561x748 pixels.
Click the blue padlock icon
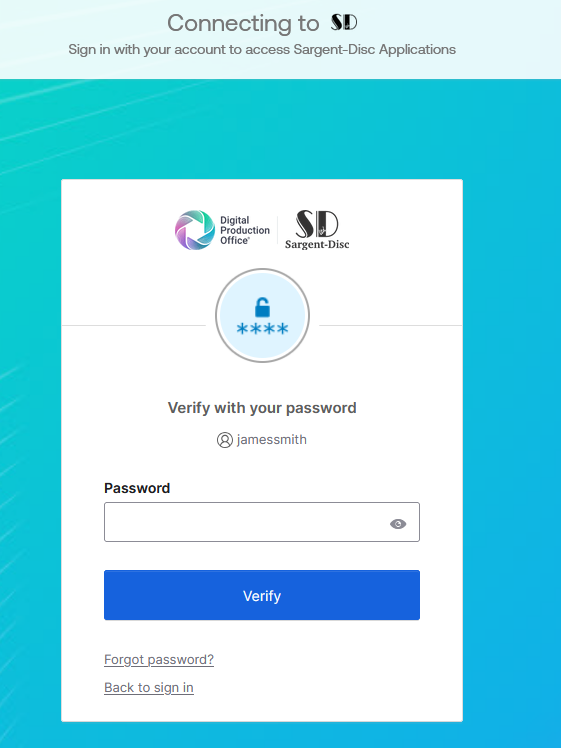pos(262,307)
